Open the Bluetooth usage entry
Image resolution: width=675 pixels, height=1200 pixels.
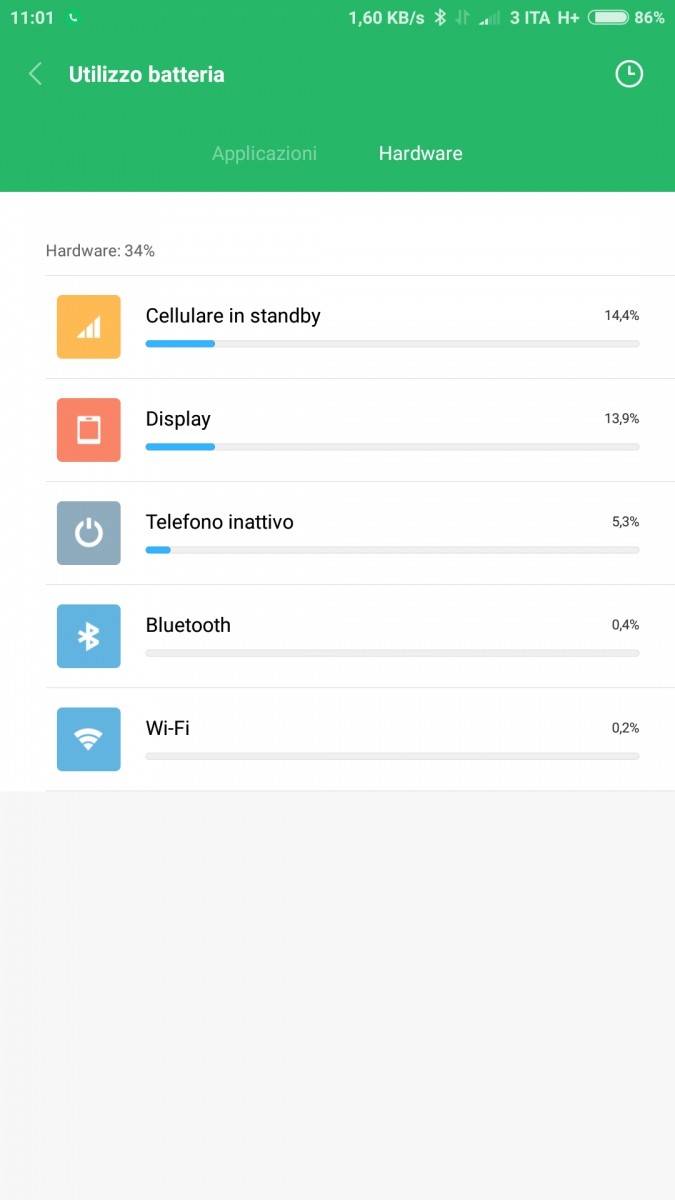[x=360, y=636]
